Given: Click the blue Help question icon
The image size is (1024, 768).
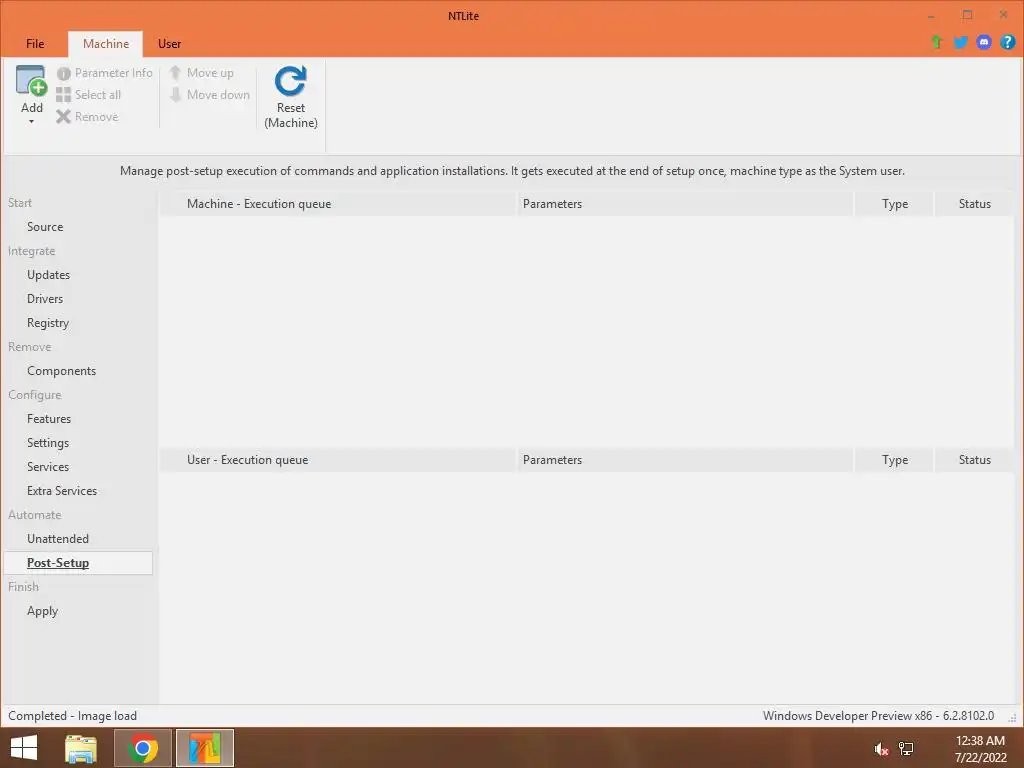Looking at the screenshot, I should (1007, 42).
